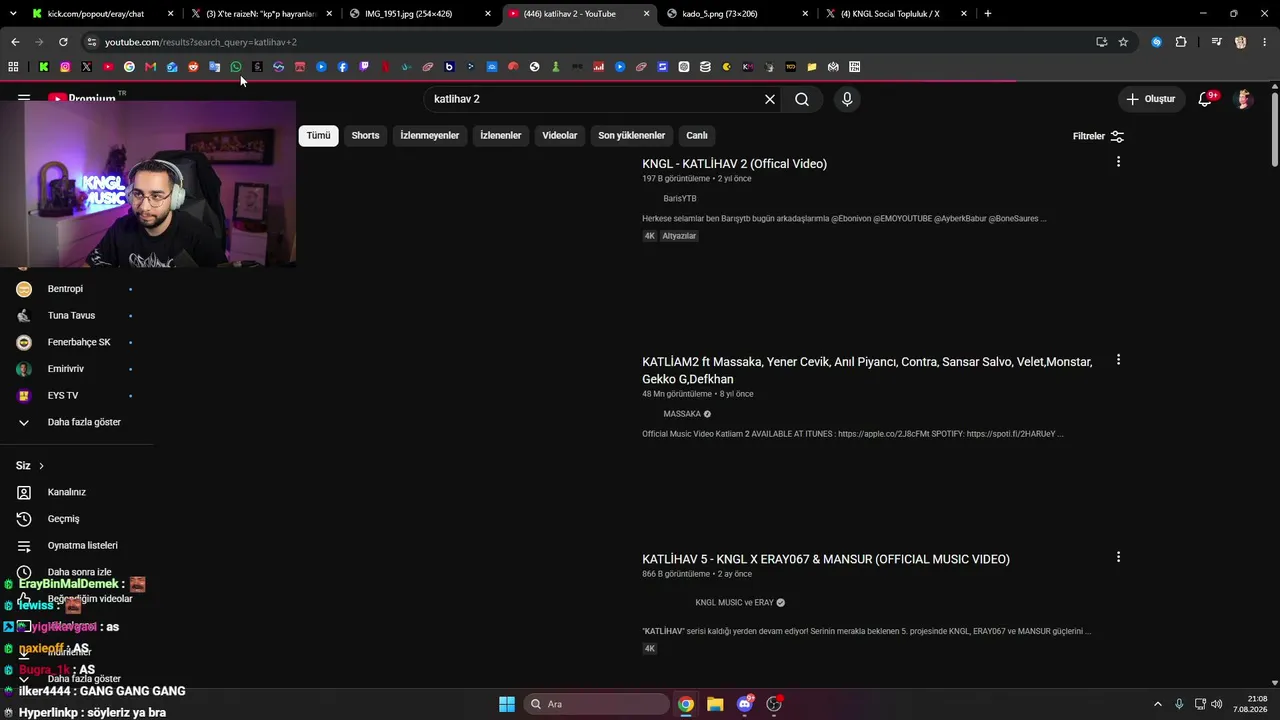Open the 'KNGL MUSIC ve ERAY' channel link

pos(734,603)
